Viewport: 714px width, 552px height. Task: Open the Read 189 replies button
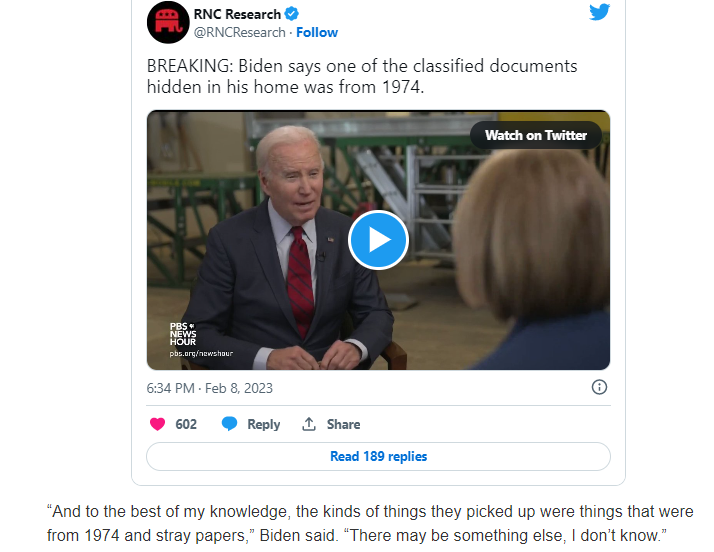click(x=378, y=456)
